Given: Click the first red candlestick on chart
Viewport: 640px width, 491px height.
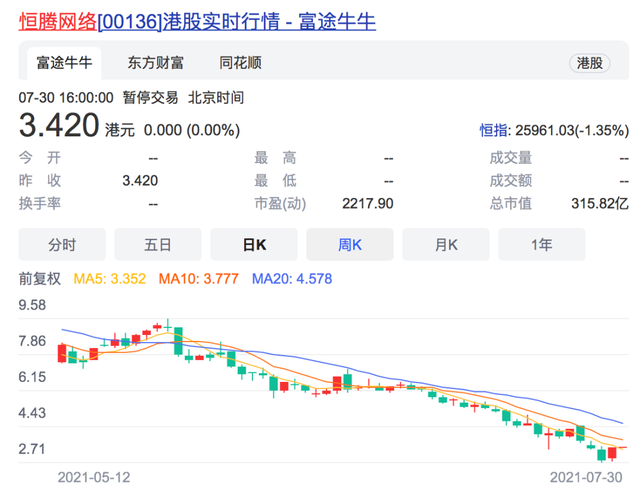Looking at the screenshot, I should coord(62,353).
